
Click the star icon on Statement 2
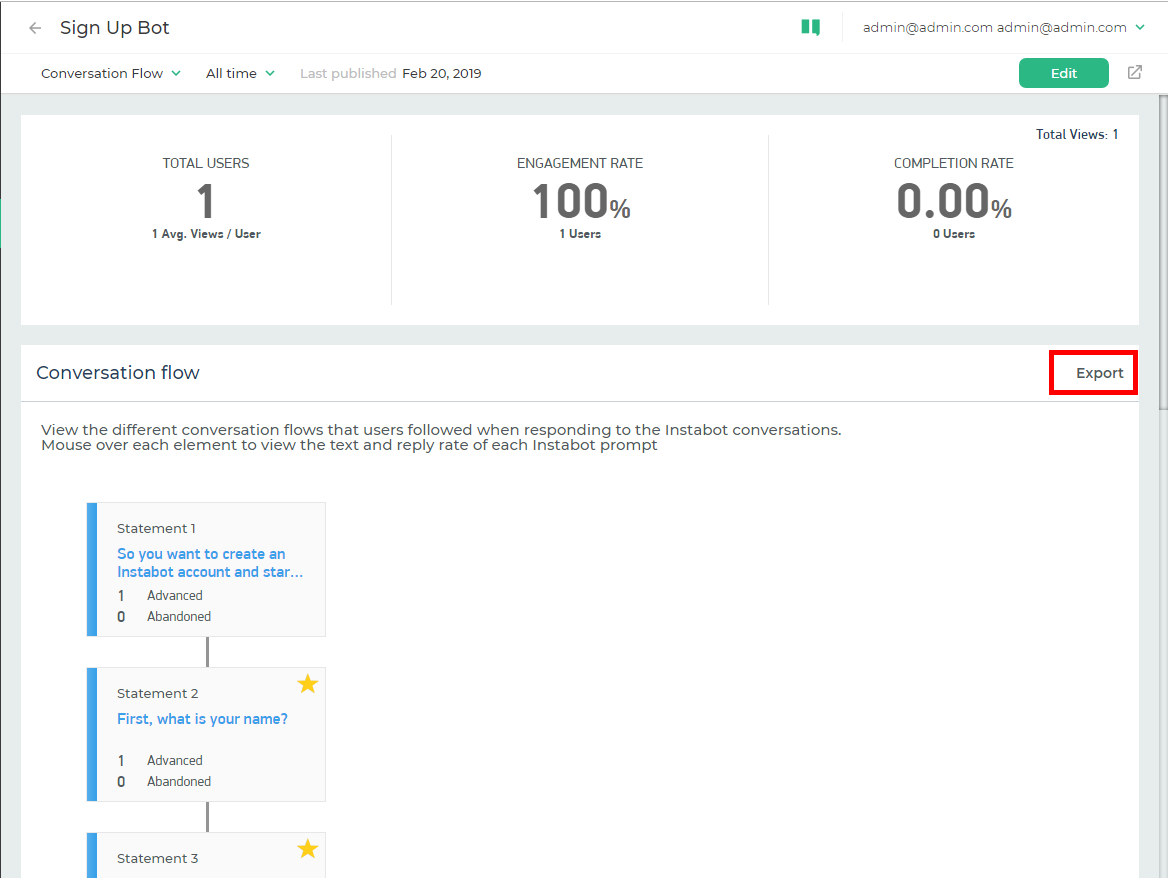[x=308, y=684]
